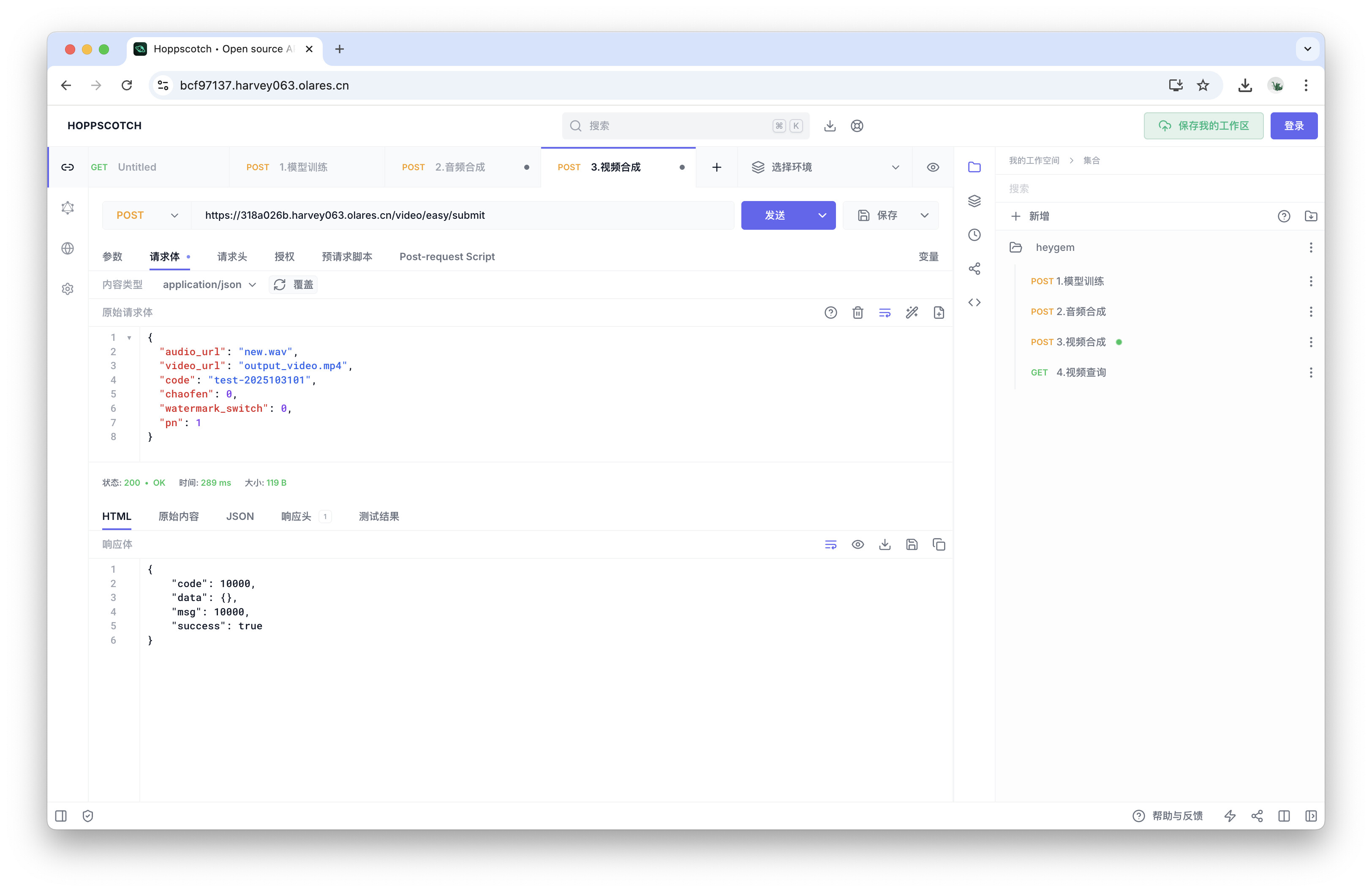Switch to the 请求头 headers tab
Screen dimensions: 1372x892
click(x=232, y=256)
